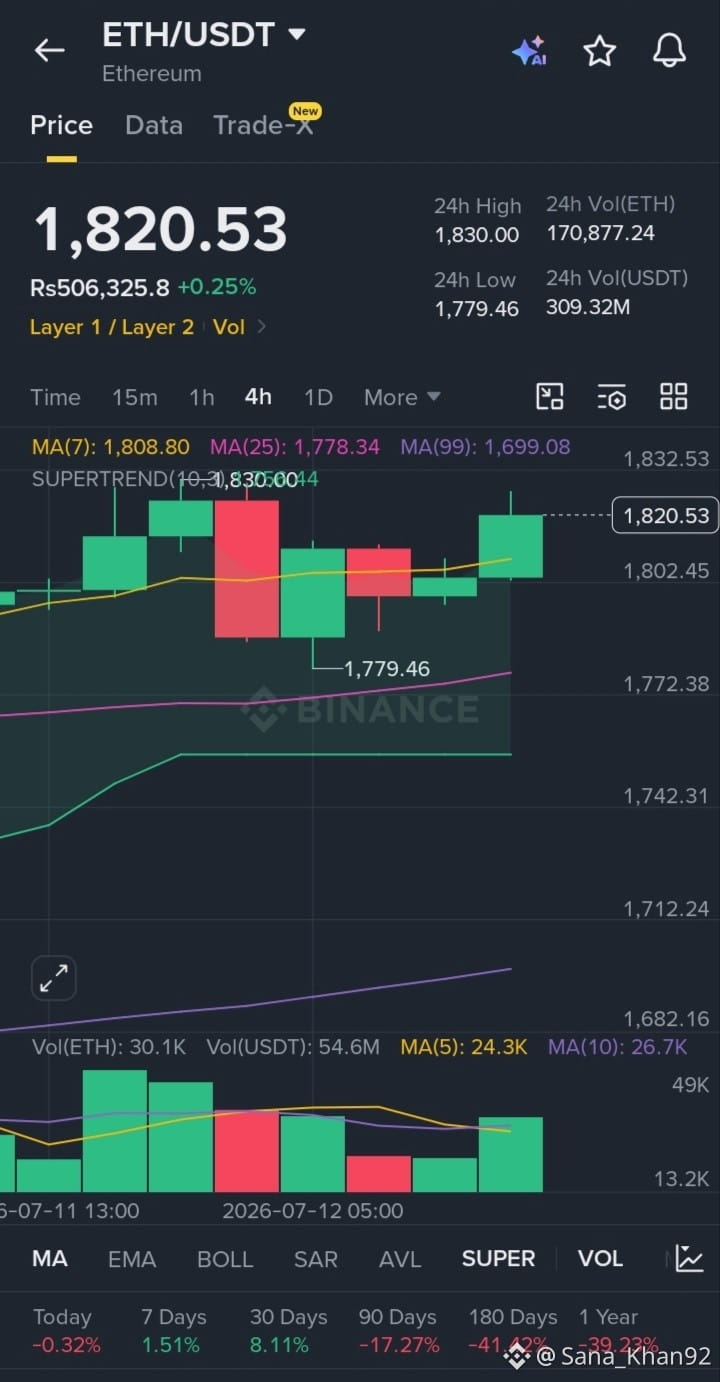
Task: Switch to the Data tab
Action: pos(154,125)
